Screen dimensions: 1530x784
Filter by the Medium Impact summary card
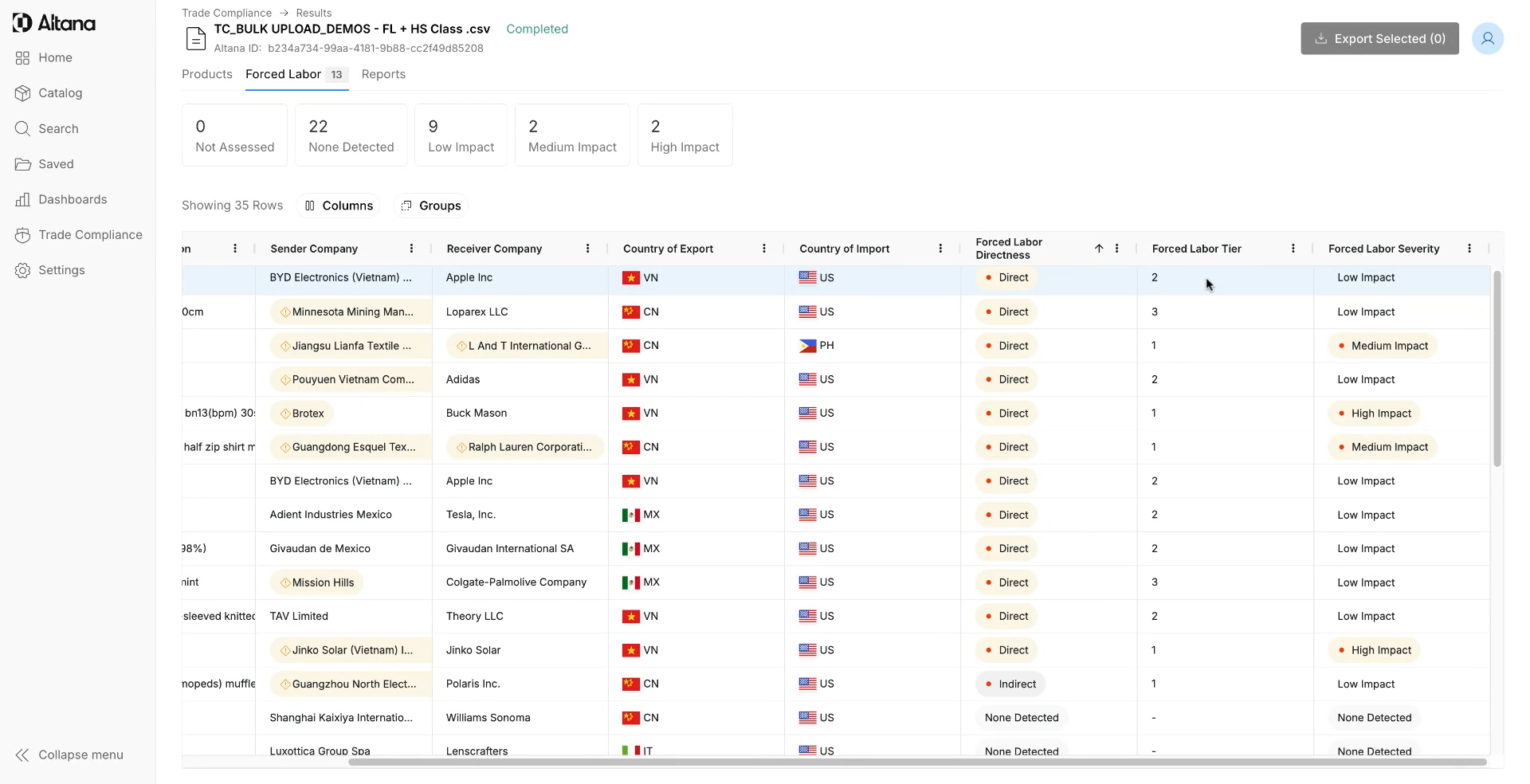572,135
